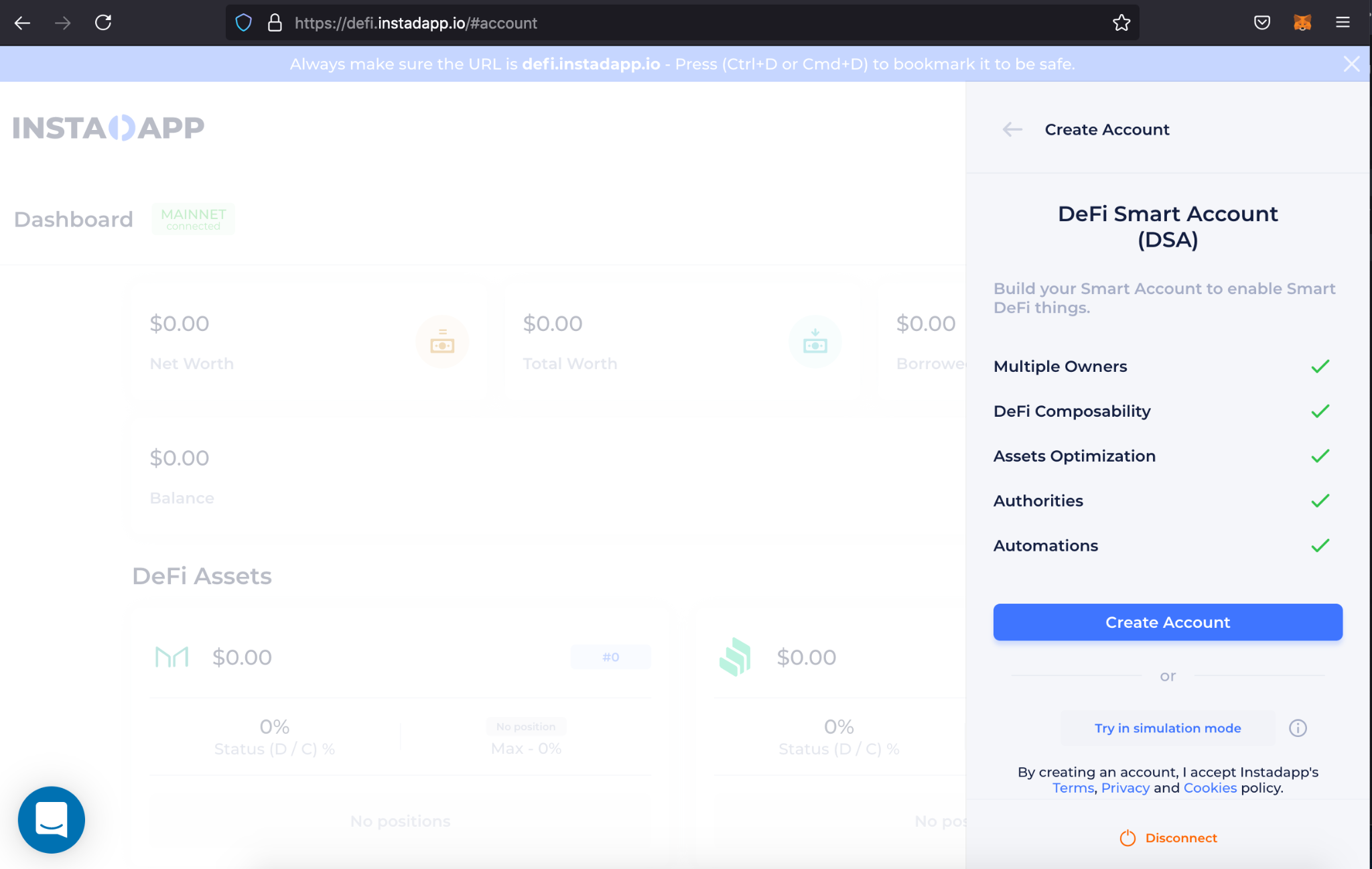This screenshot has width=1372, height=869.
Task: Click the Instadapp logo
Action: [109, 127]
